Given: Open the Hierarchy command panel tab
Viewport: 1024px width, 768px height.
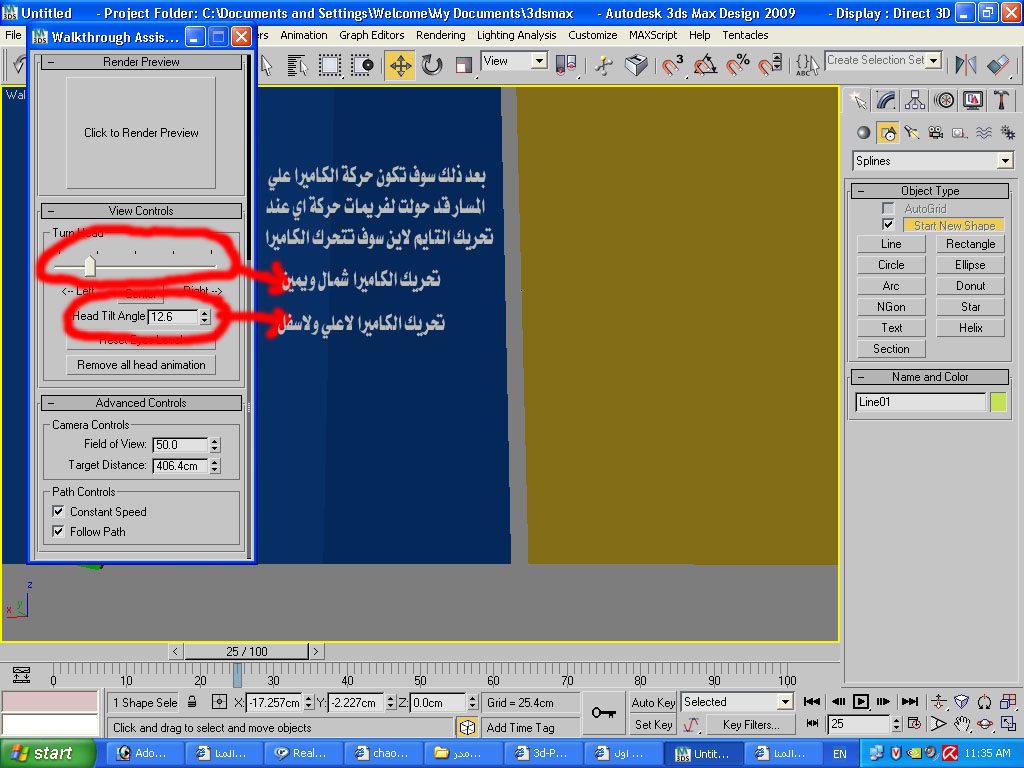Looking at the screenshot, I should [x=915, y=100].
